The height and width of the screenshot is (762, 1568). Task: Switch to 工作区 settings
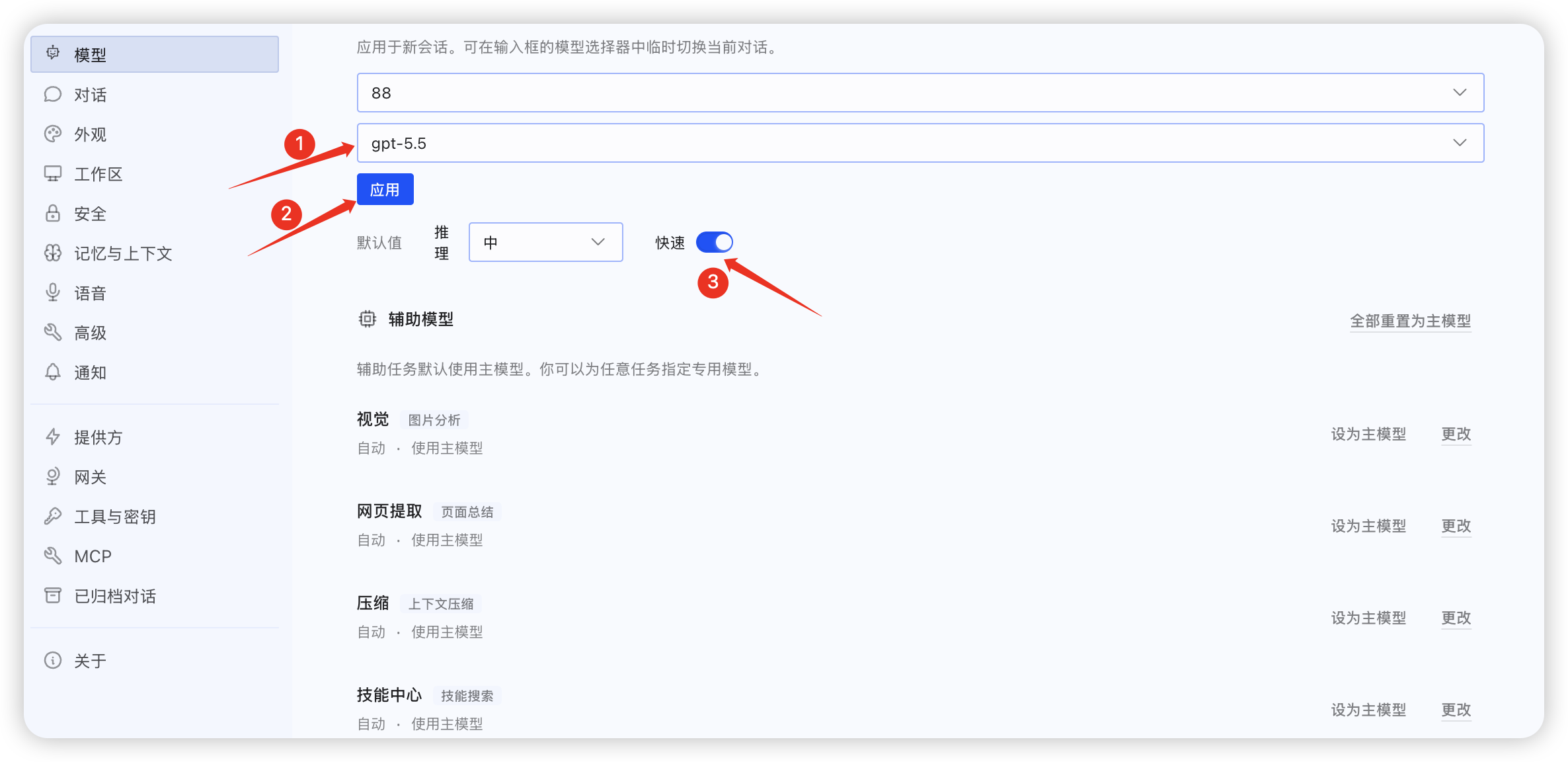pyautogui.click(x=155, y=173)
